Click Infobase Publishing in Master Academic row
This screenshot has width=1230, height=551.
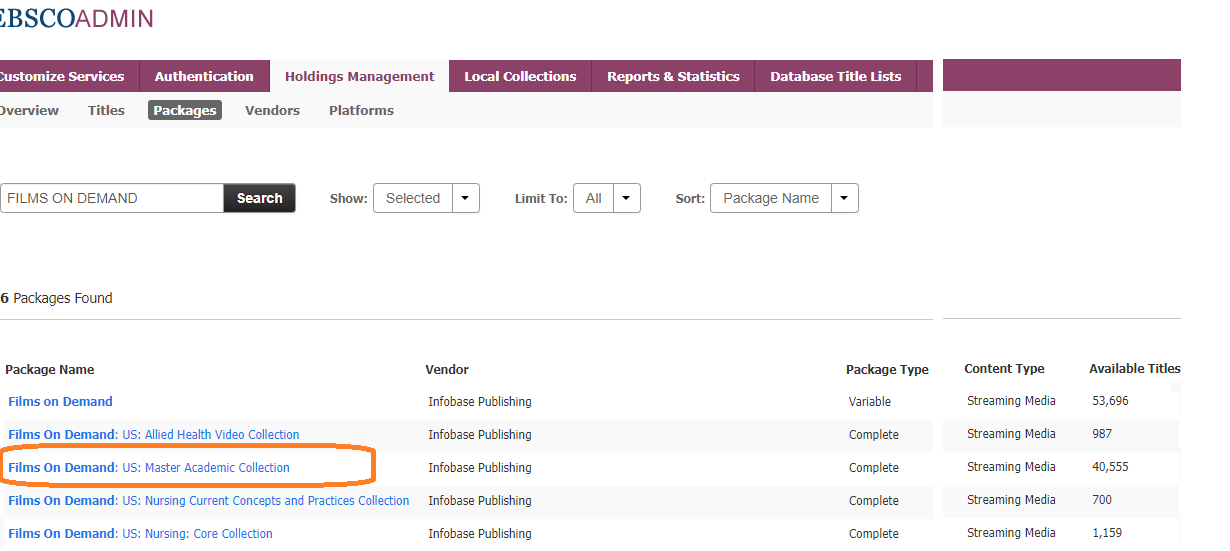pyautogui.click(x=480, y=467)
